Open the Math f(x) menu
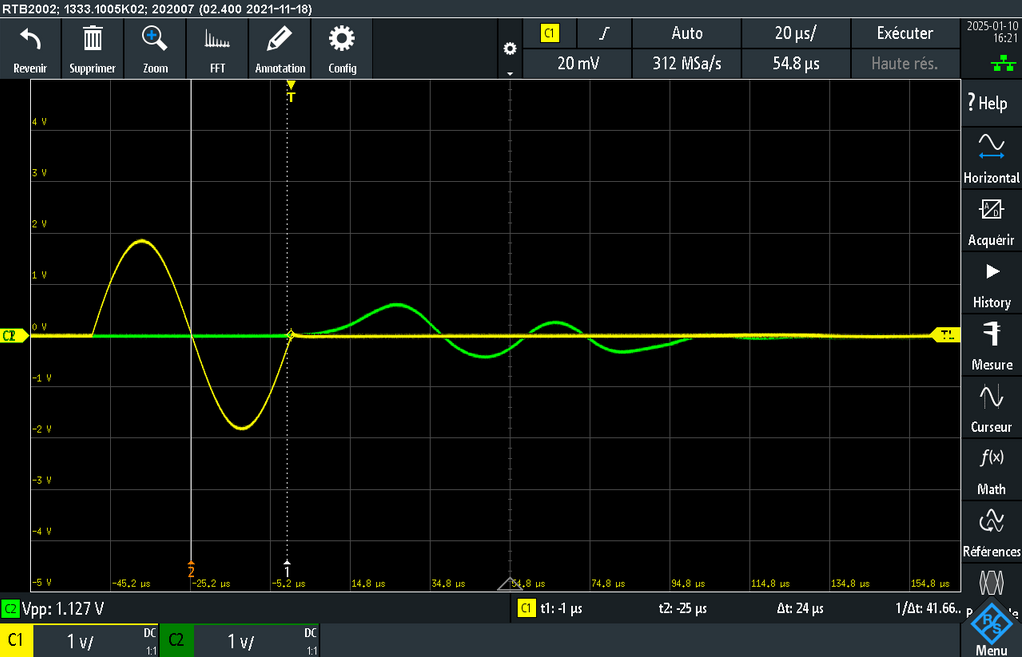 991,470
